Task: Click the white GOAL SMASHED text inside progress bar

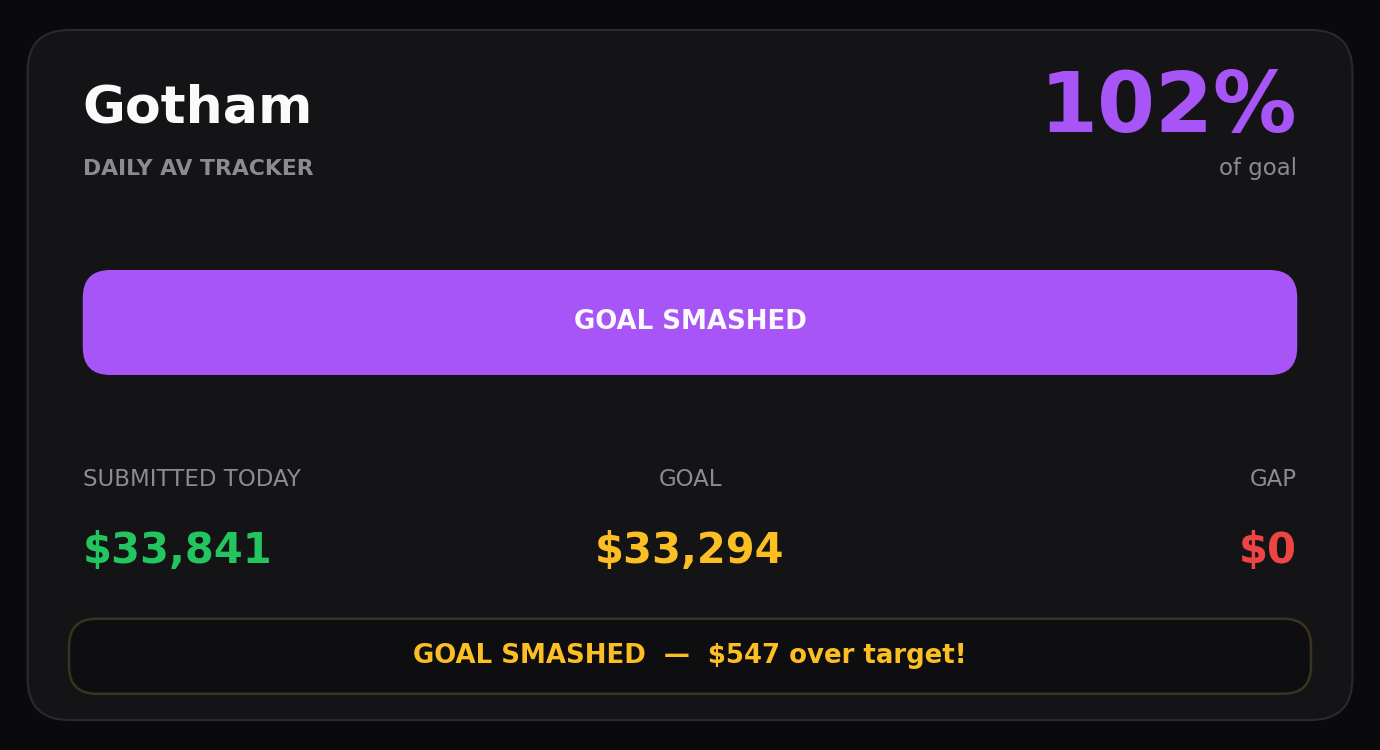Action: coord(690,321)
